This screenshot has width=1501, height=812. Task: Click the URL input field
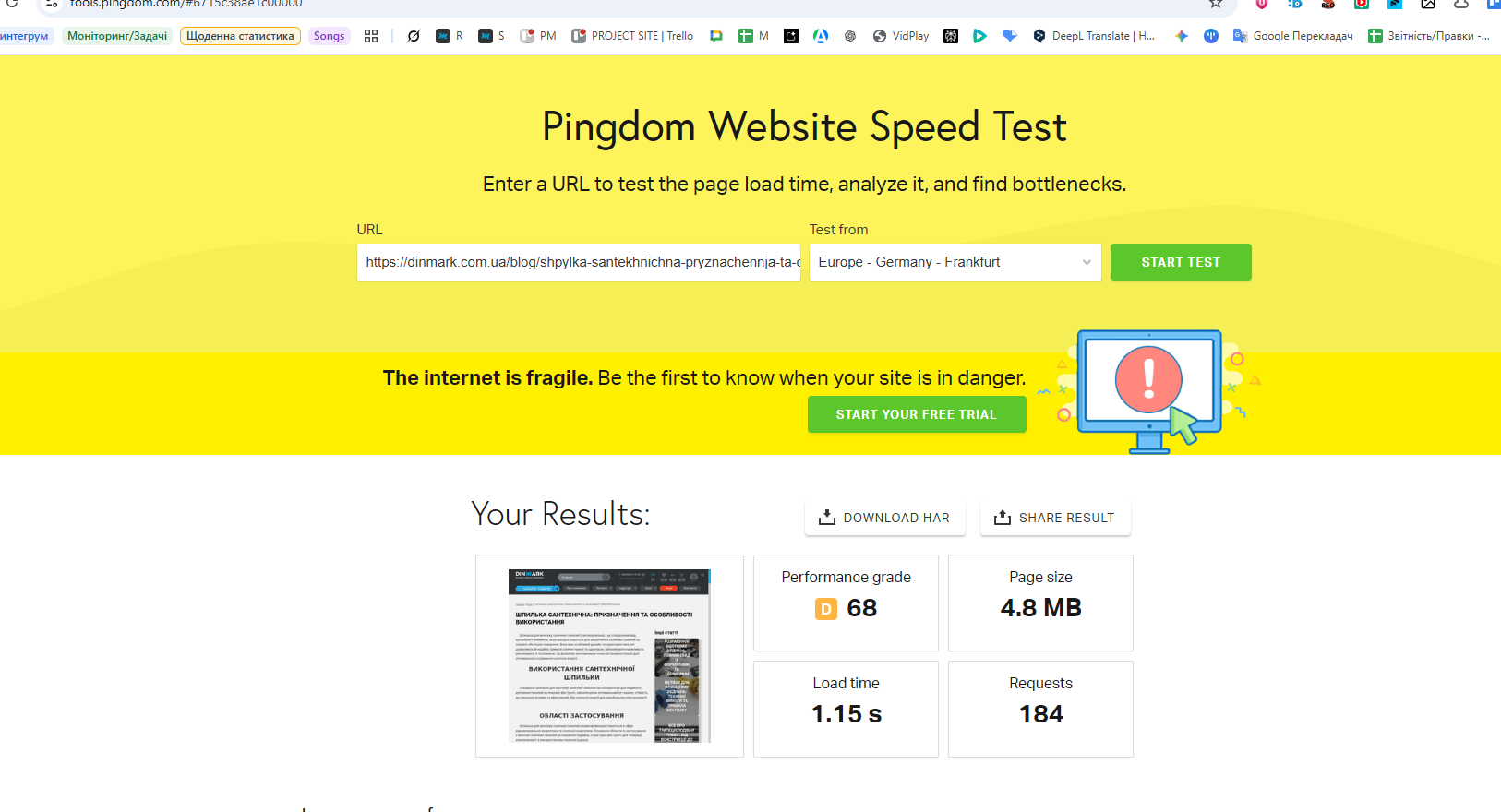point(578,262)
